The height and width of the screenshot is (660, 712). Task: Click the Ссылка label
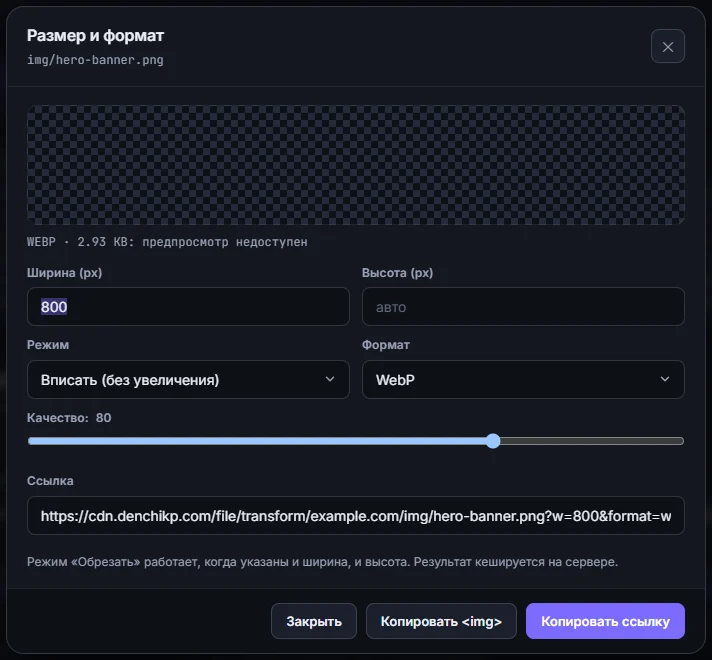50,481
